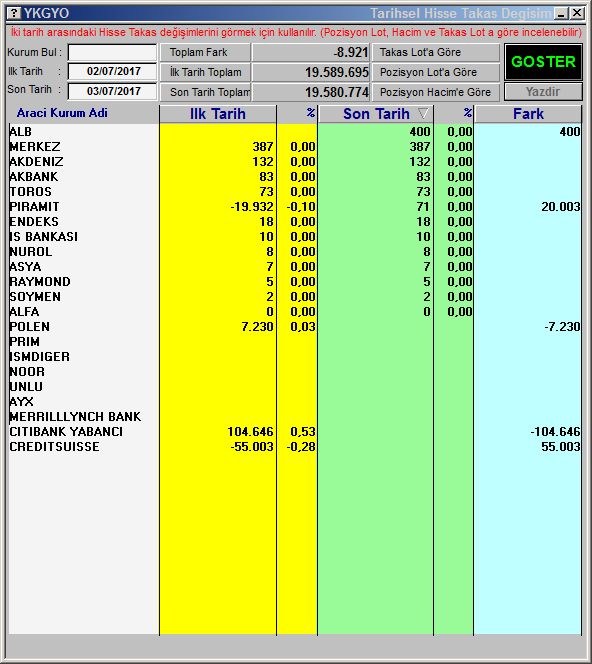This screenshot has width=592, height=664.
Task: Click the Araci Kurum Adi column header
Action: (62, 113)
